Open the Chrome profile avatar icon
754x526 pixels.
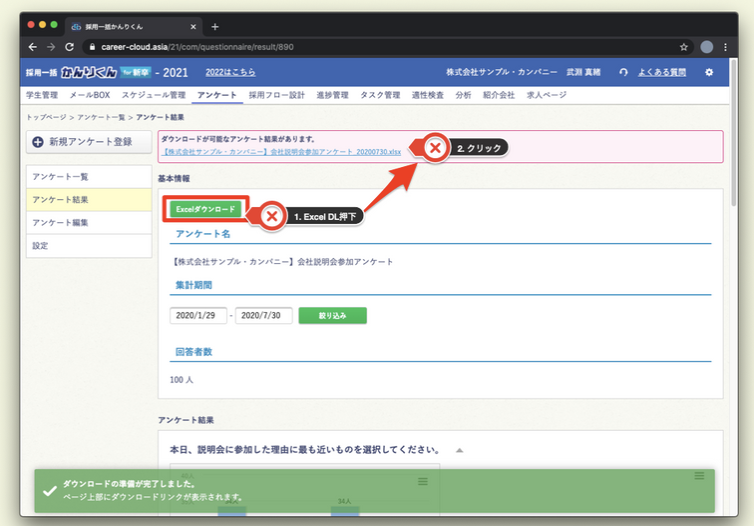click(707, 46)
